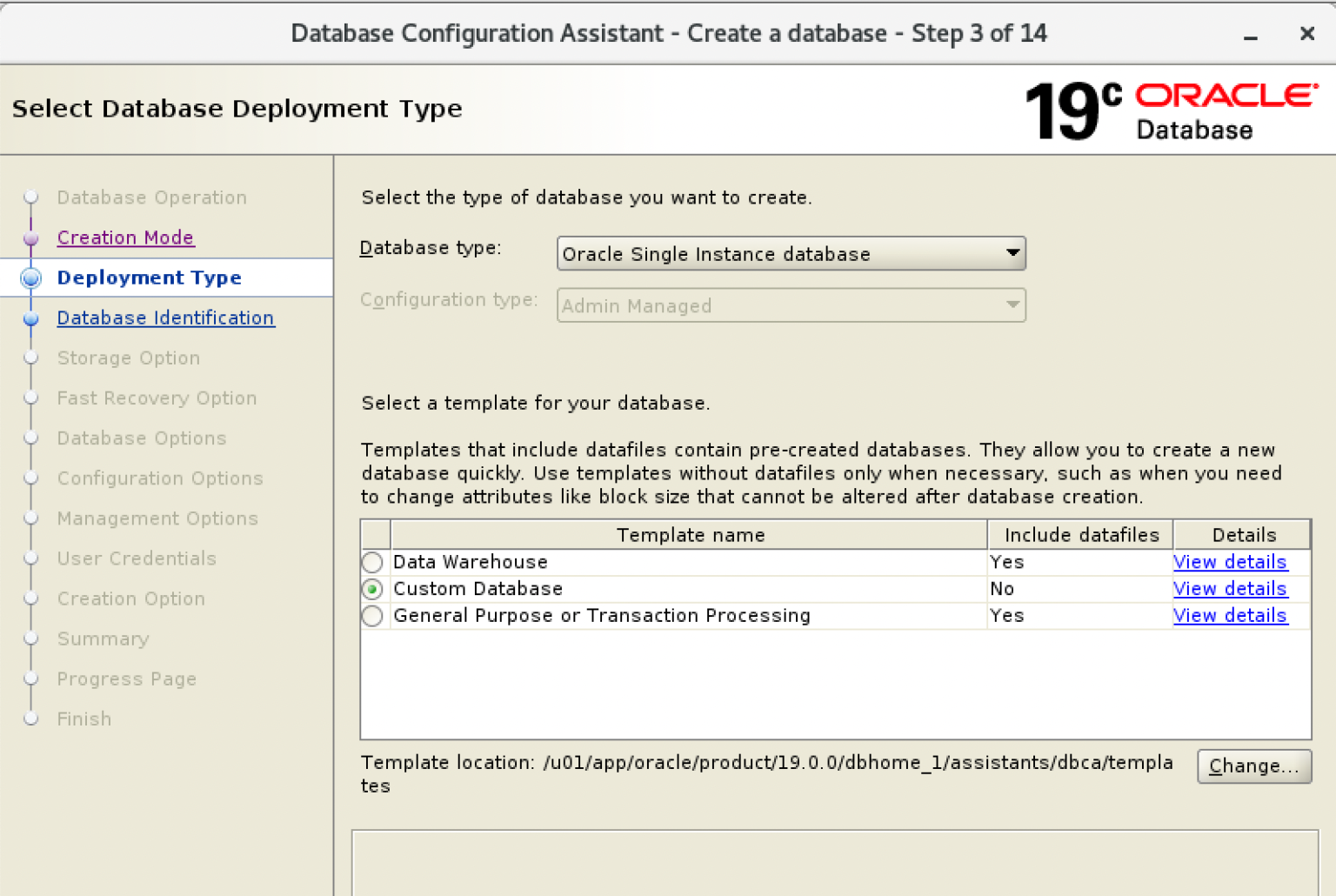Image resolution: width=1336 pixels, height=896 pixels.
Task: Expand the Oracle Single Instance database selector arrow
Action: pos(1012,253)
